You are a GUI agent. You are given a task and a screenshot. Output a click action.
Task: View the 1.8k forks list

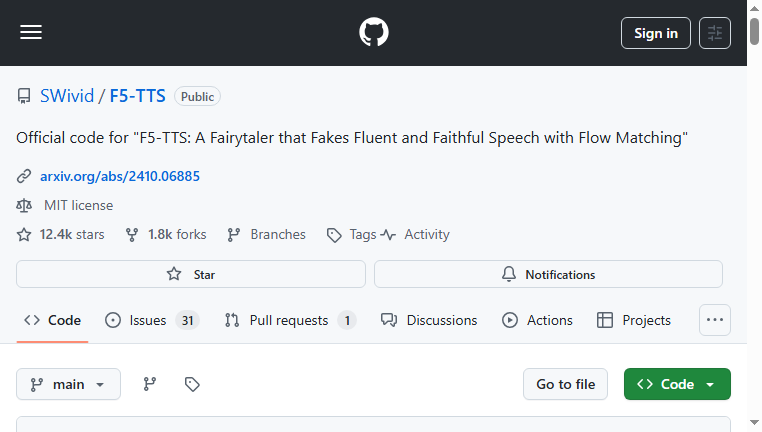pyautogui.click(x=177, y=235)
